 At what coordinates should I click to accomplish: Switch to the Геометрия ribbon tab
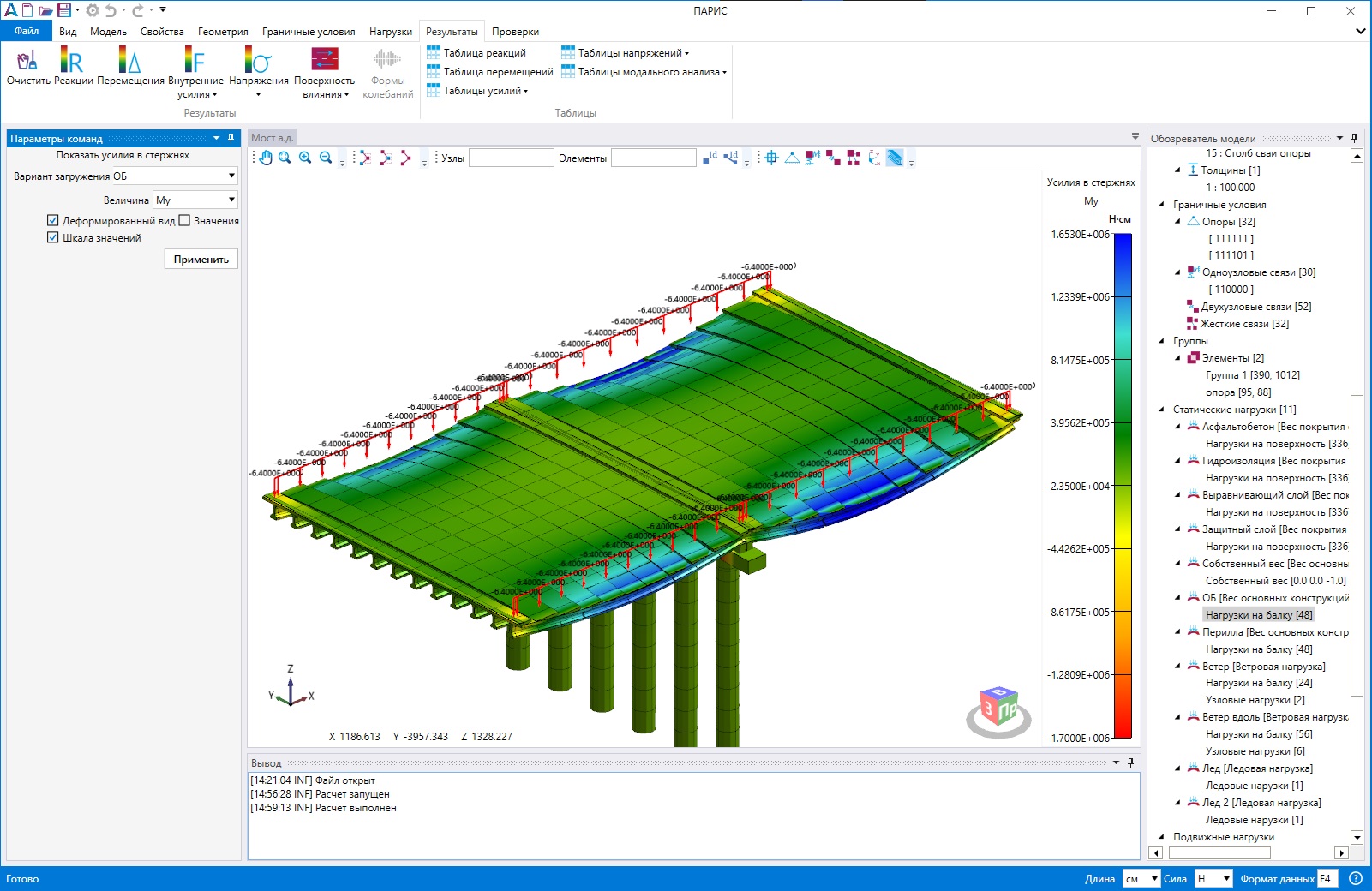(x=223, y=32)
